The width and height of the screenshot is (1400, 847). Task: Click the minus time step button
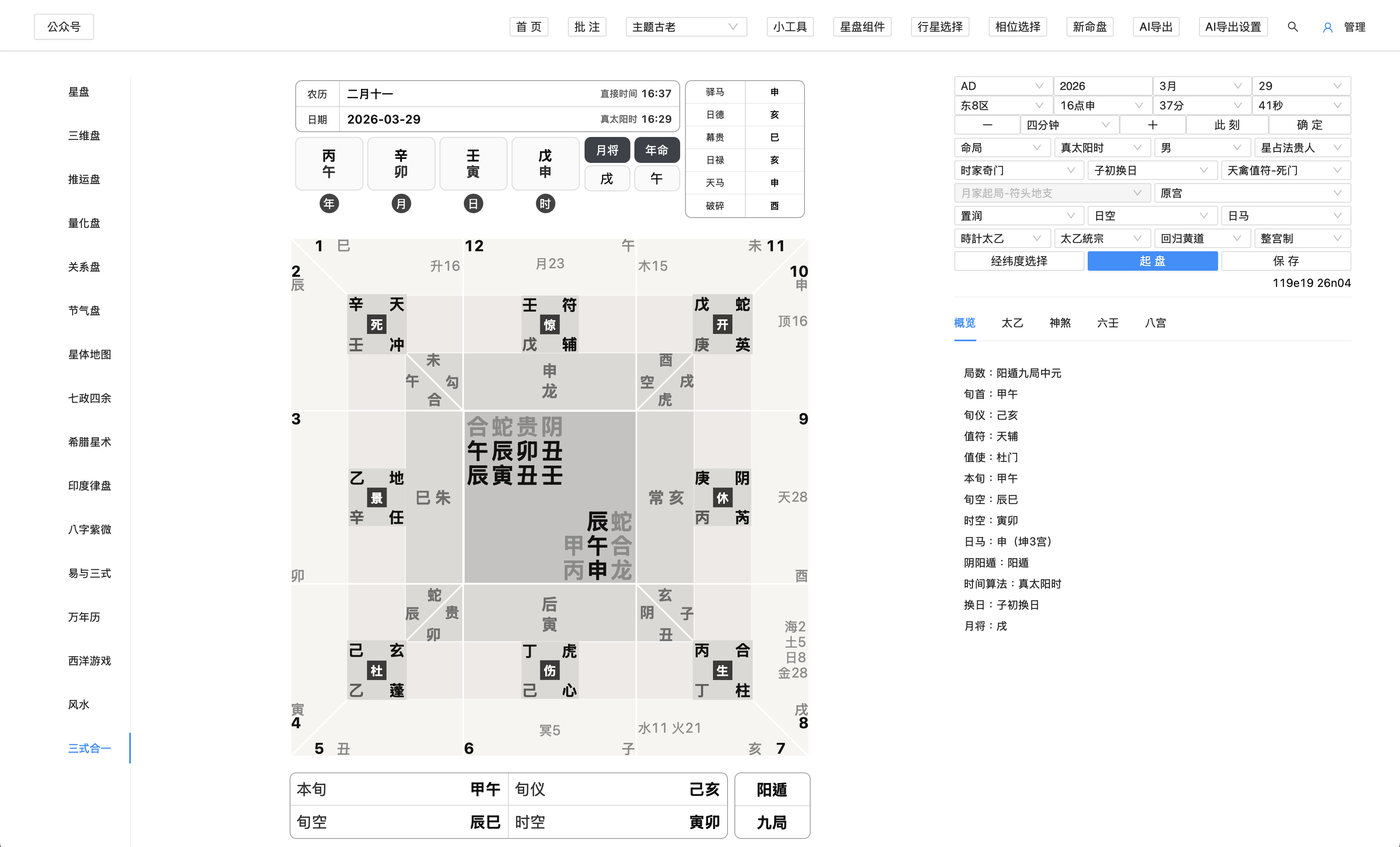pyautogui.click(x=987, y=125)
